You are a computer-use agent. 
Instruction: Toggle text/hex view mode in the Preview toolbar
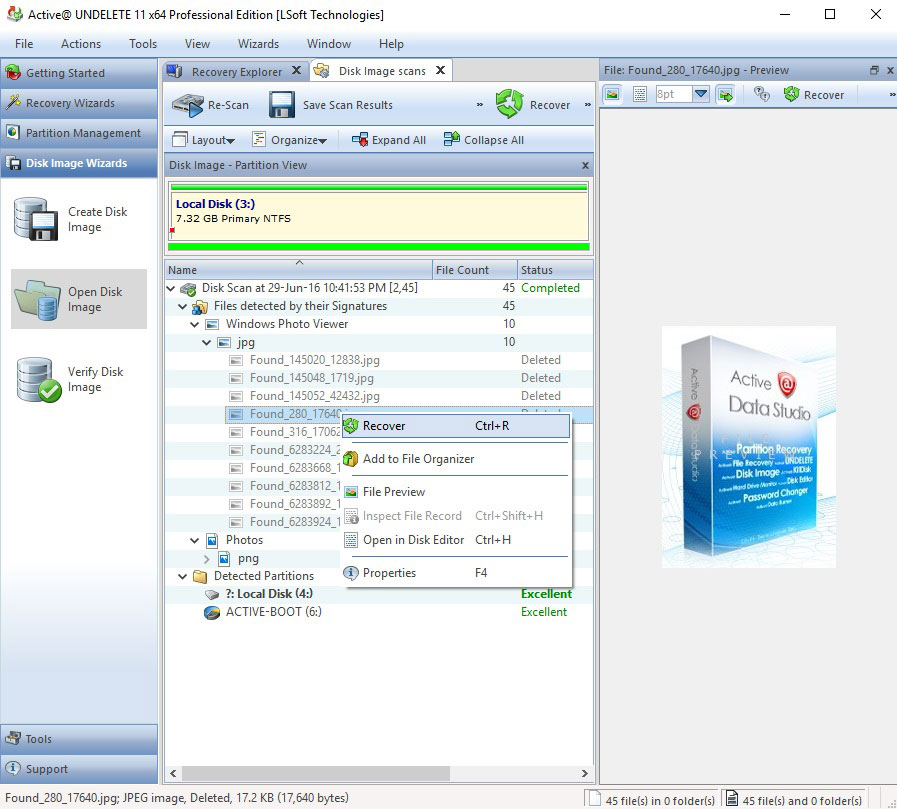tap(640, 94)
